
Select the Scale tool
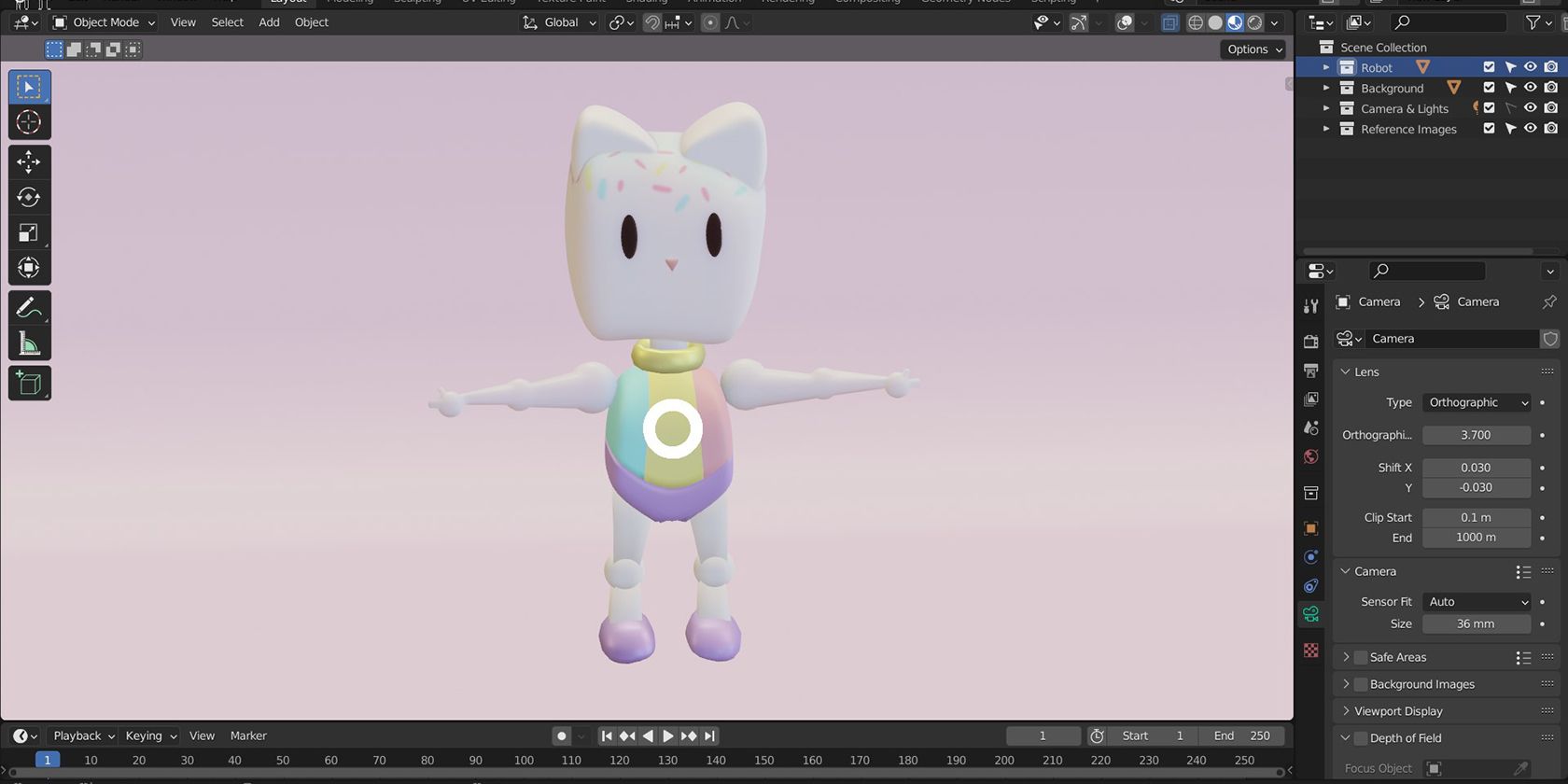point(29,232)
